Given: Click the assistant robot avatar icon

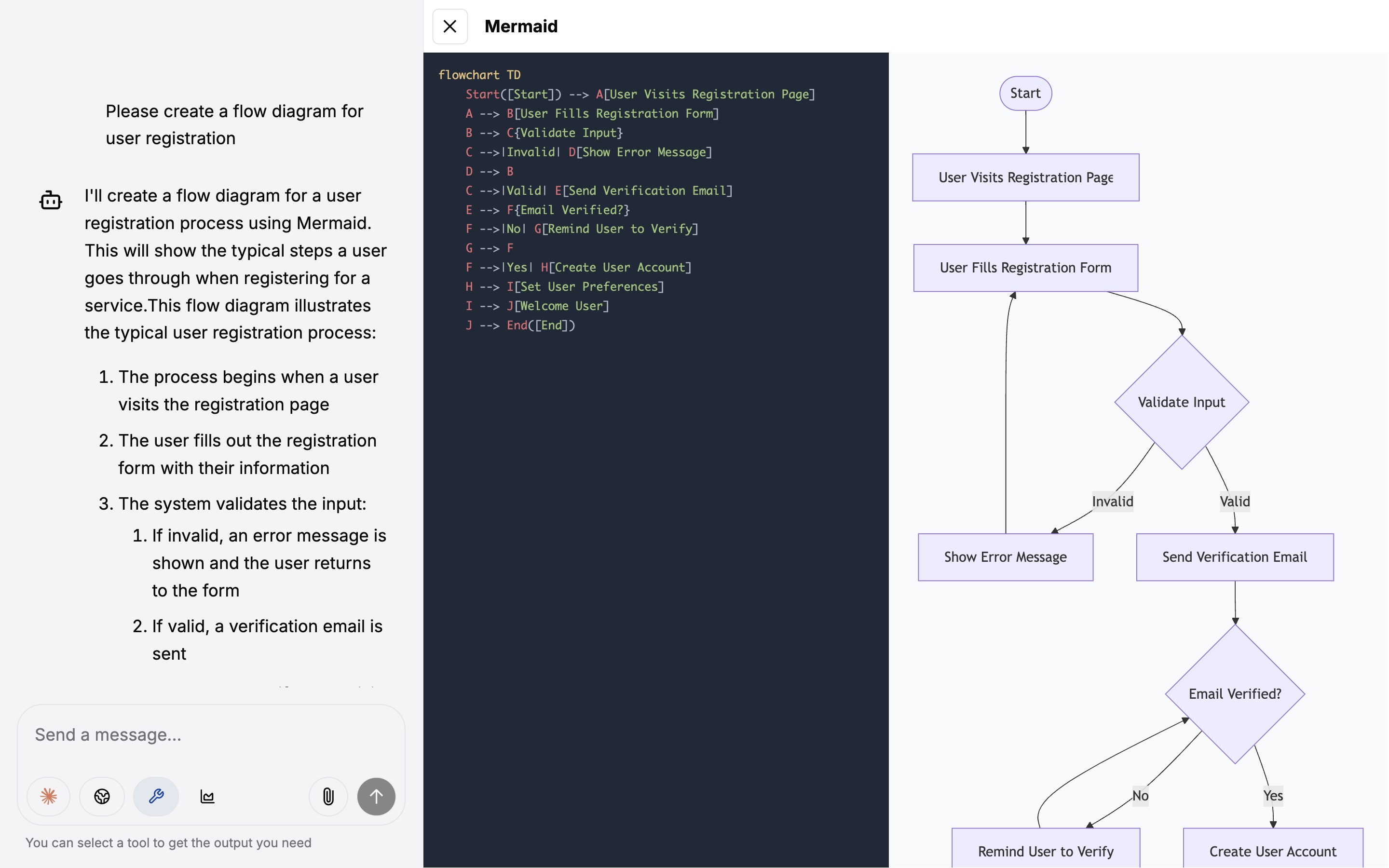Looking at the screenshot, I should (x=51, y=200).
